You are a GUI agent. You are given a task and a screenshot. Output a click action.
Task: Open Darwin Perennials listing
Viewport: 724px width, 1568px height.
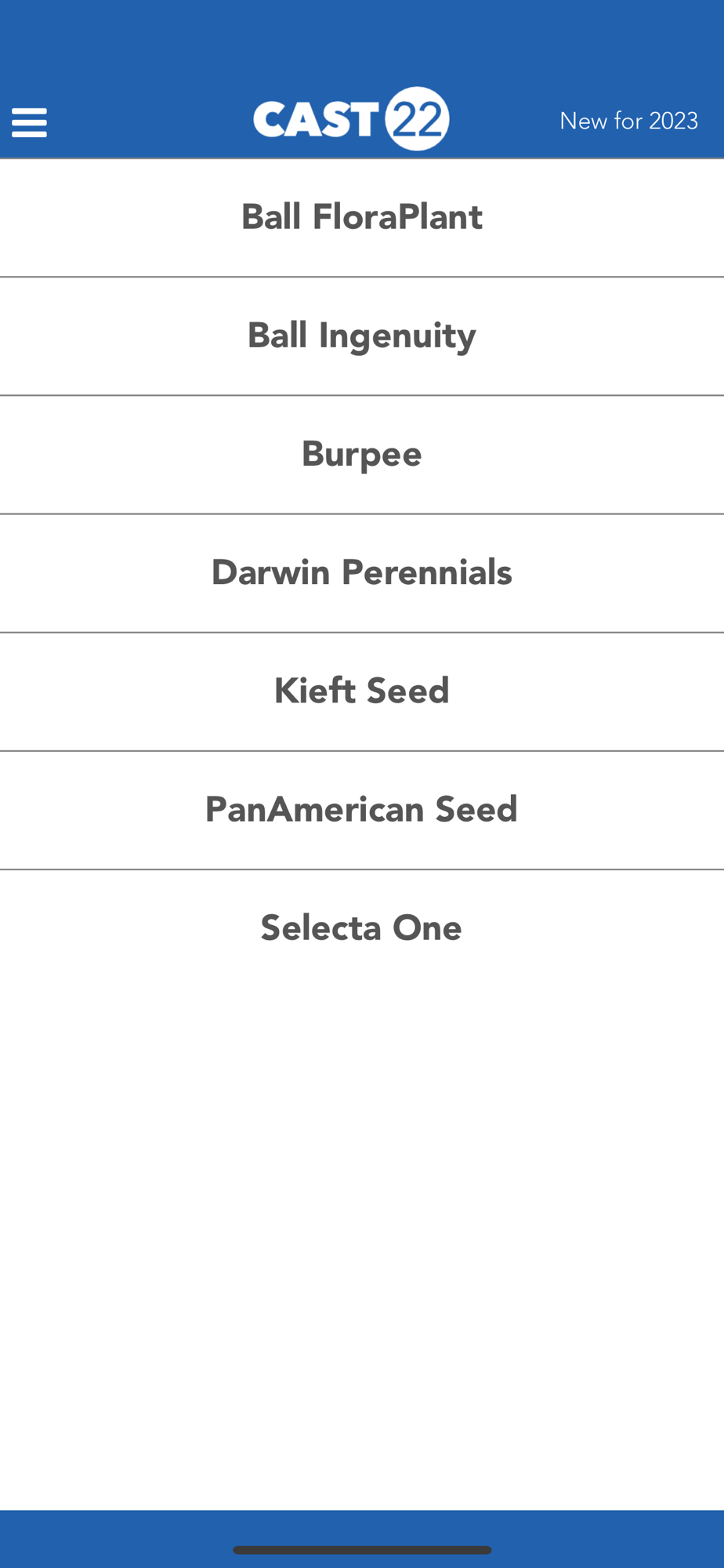coord(362,573)
